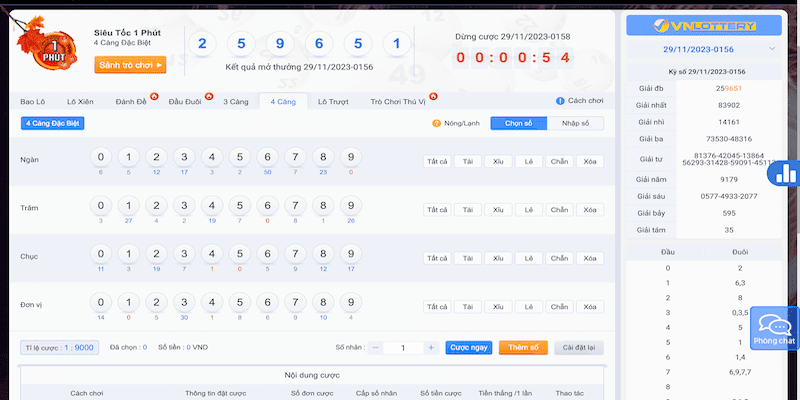Image resolution: width=800 pixels, height=400 pixels.
Task: Click Tất cả in the Trăm row
Action: coord(436,210)
